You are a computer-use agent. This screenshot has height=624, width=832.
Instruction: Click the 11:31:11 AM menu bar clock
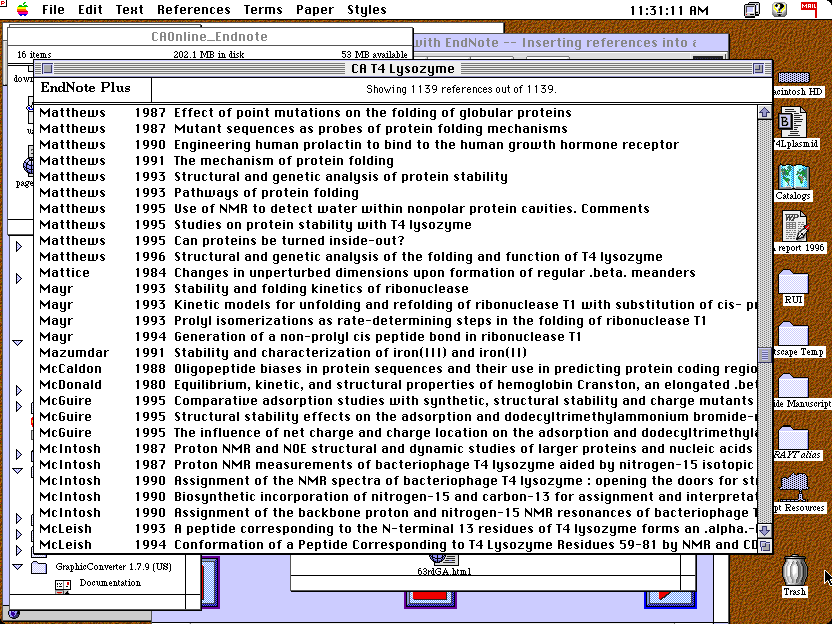[x=669, y=10]
